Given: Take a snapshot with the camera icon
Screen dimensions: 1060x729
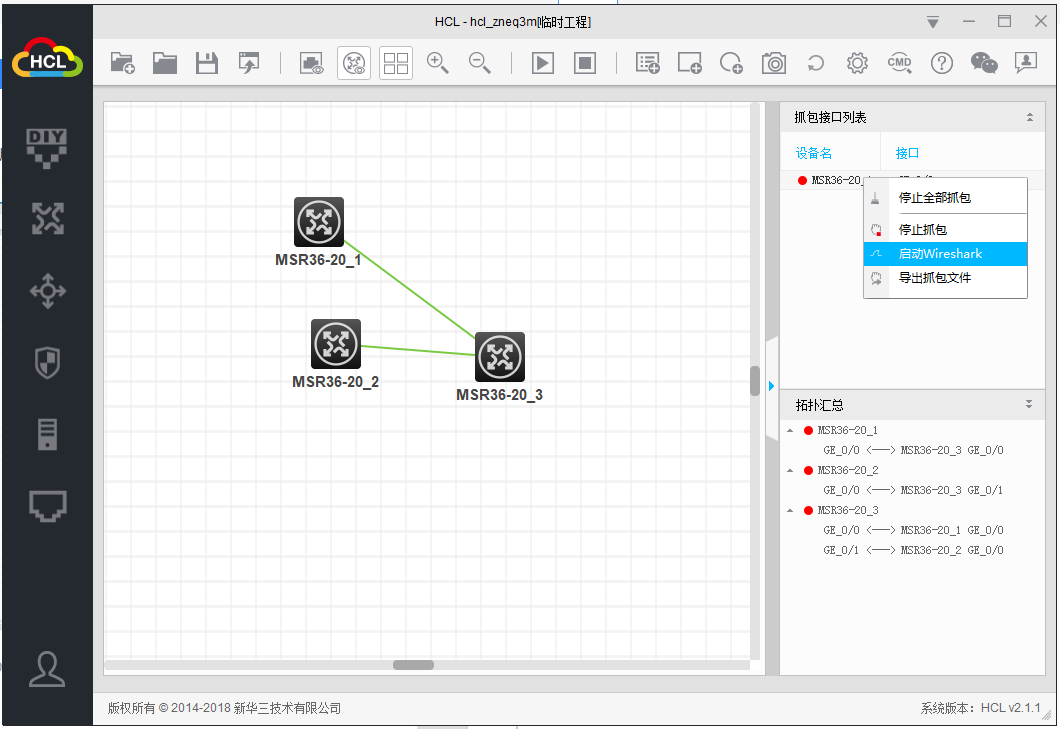Looking at the screenshot, I should tap(774, 64).
